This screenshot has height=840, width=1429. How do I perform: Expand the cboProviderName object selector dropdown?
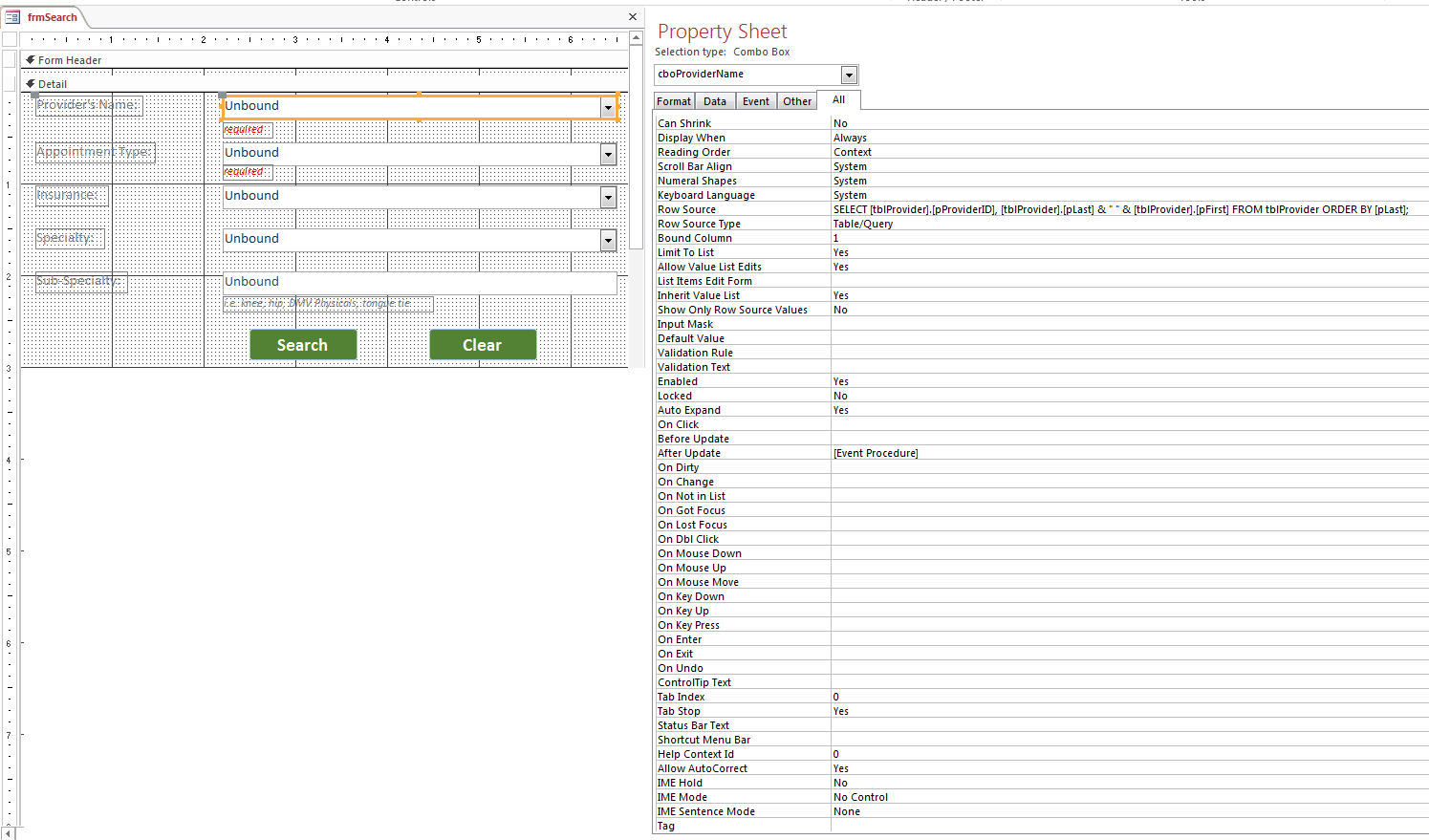[849, 75]
